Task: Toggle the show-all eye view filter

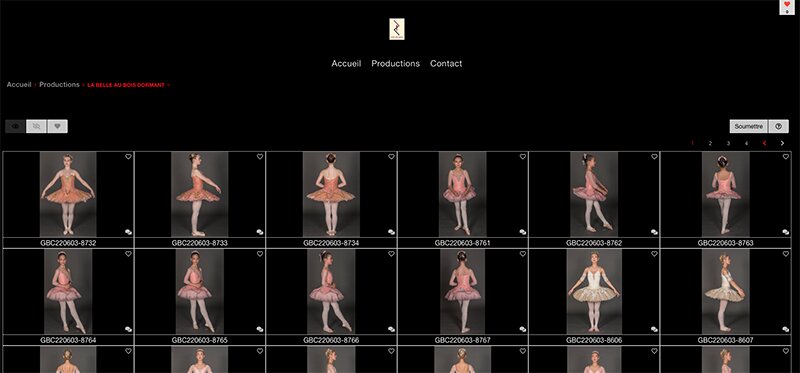Action: 15,127
